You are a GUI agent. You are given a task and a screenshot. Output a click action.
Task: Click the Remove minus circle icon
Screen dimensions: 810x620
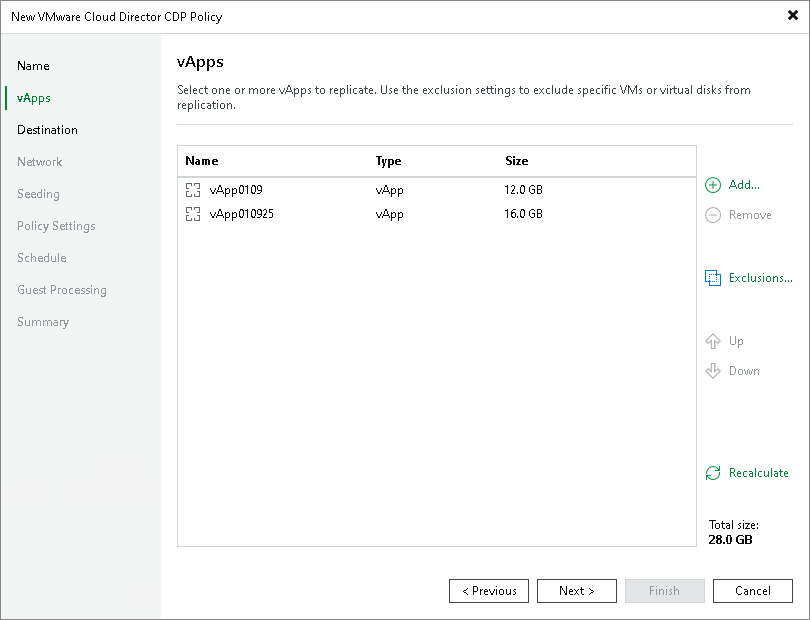tap(713, 215)
